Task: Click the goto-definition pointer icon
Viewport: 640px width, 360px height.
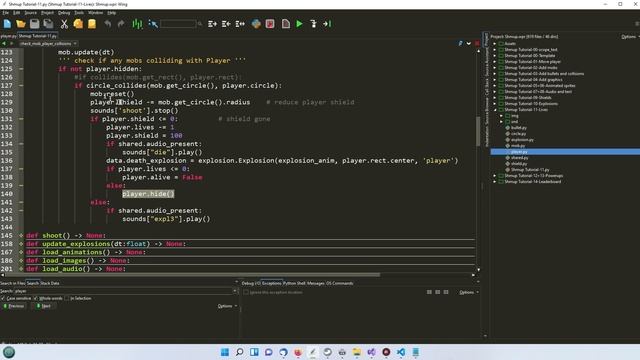Action: pyautogui.click(x=153, y=24)
